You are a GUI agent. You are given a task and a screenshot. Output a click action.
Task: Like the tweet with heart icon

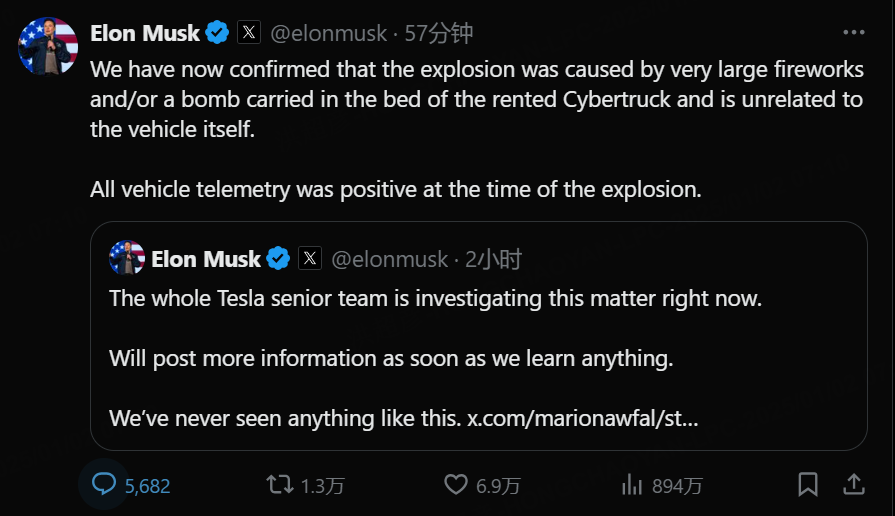click(x=456, y=485)
